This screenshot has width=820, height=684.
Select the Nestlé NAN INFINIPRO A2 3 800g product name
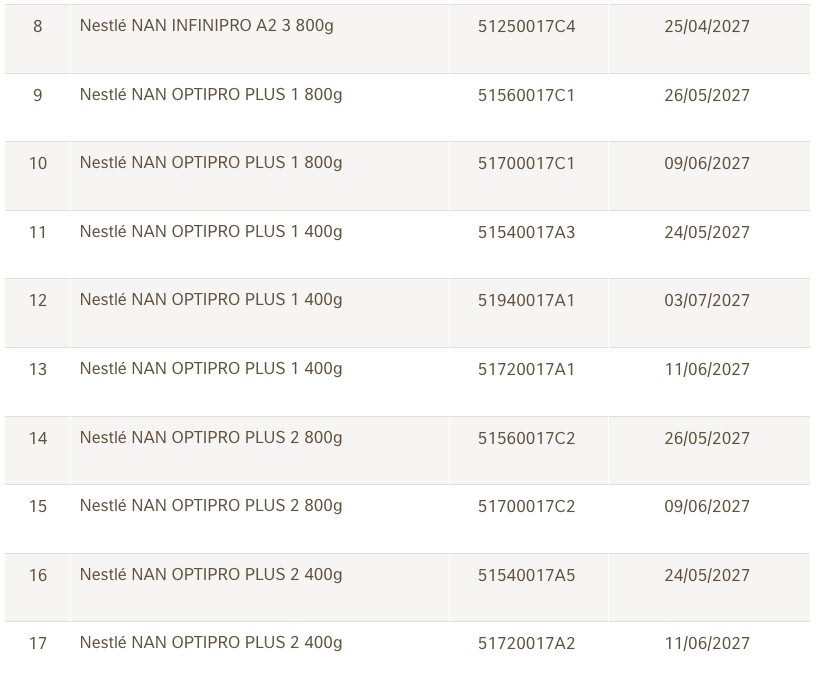[206, 26]
